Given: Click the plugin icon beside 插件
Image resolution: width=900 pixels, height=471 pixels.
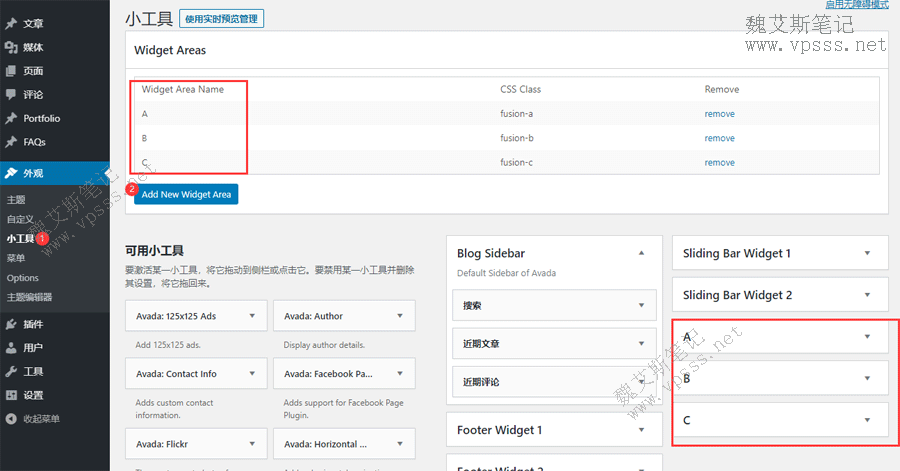Looking at the screenshot, I should [x=11, y=324].
